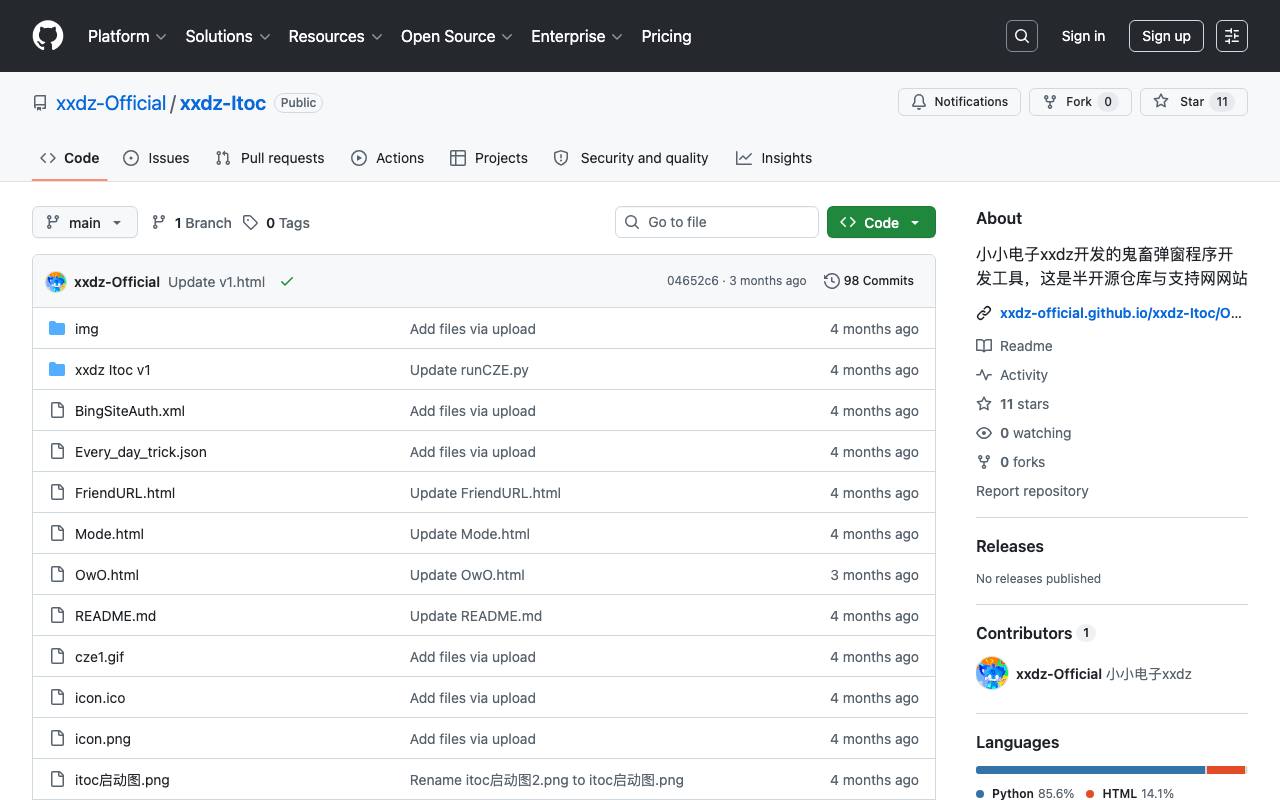Open the xxdz-official.github.io website link
This screenshot has width=1280, height=800.
click(1121, 313)
